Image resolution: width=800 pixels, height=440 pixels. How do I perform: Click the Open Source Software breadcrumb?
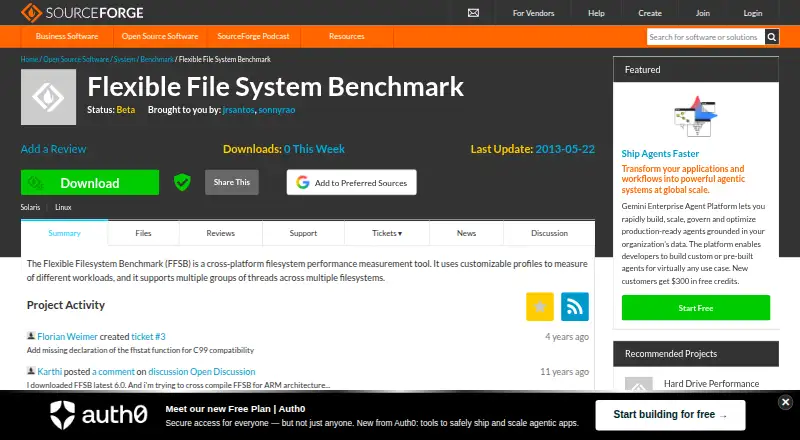click(x=76, y=59)
